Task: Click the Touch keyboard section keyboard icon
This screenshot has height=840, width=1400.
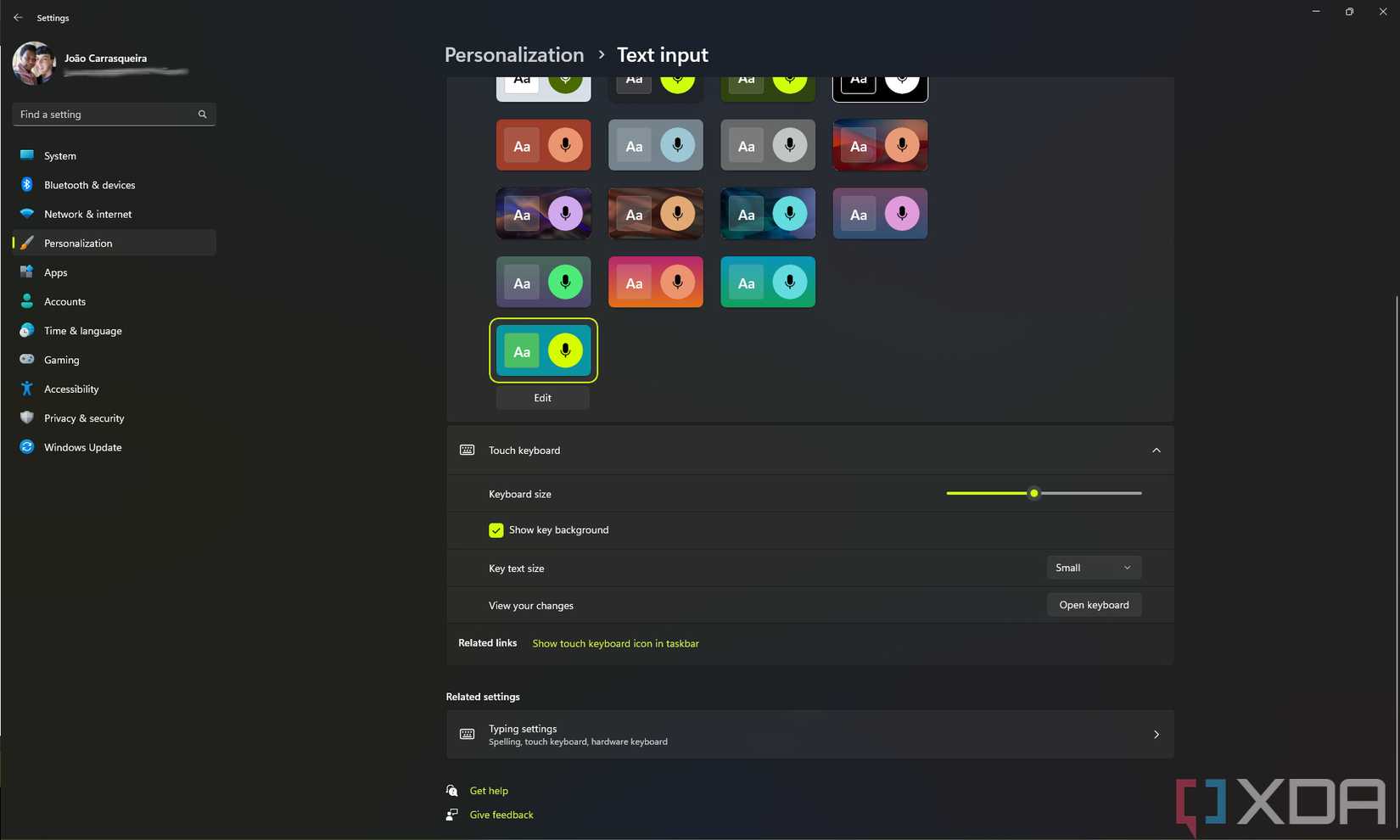Action: click(467, 450)
